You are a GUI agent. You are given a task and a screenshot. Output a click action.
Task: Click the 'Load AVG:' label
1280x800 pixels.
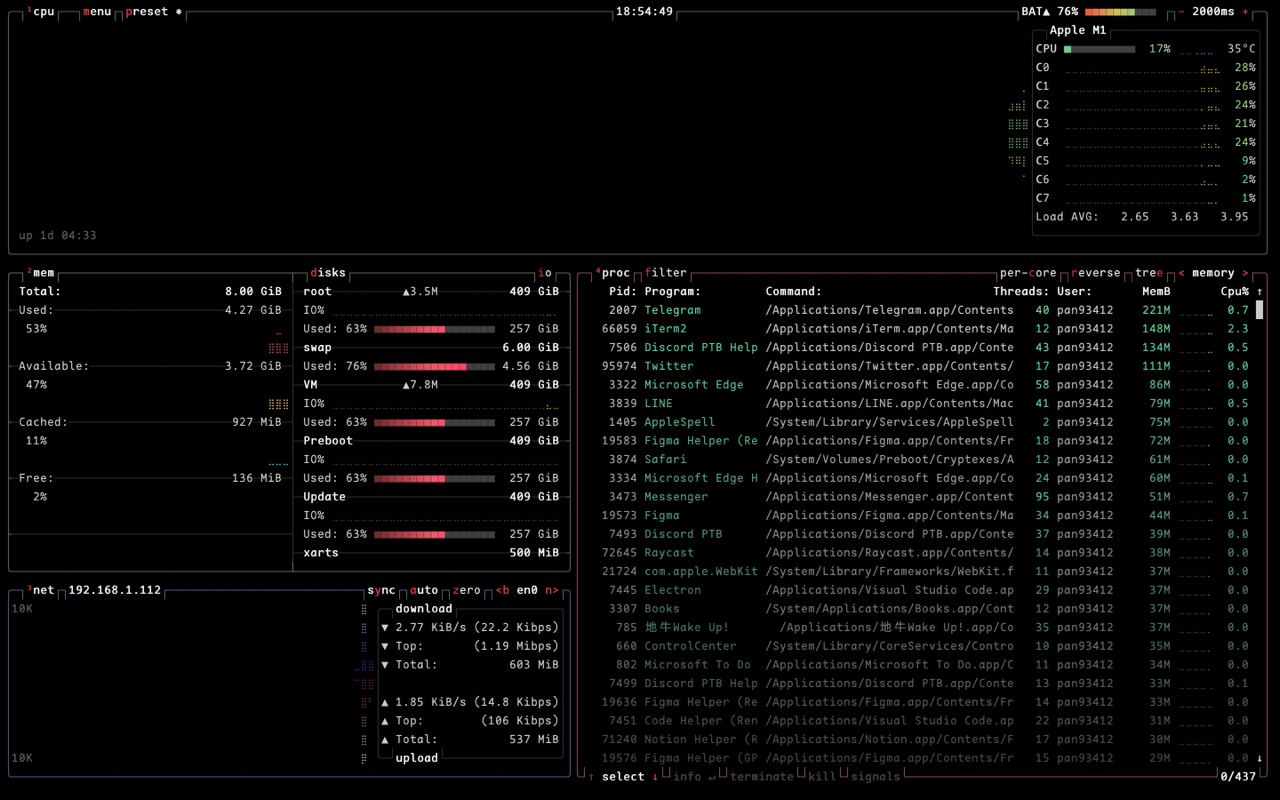pyautogui.click(x=1067, y=217)
